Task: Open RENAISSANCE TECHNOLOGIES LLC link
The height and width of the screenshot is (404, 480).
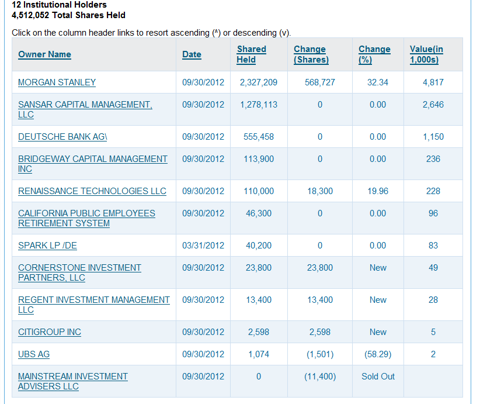Action: coord(92,191)
